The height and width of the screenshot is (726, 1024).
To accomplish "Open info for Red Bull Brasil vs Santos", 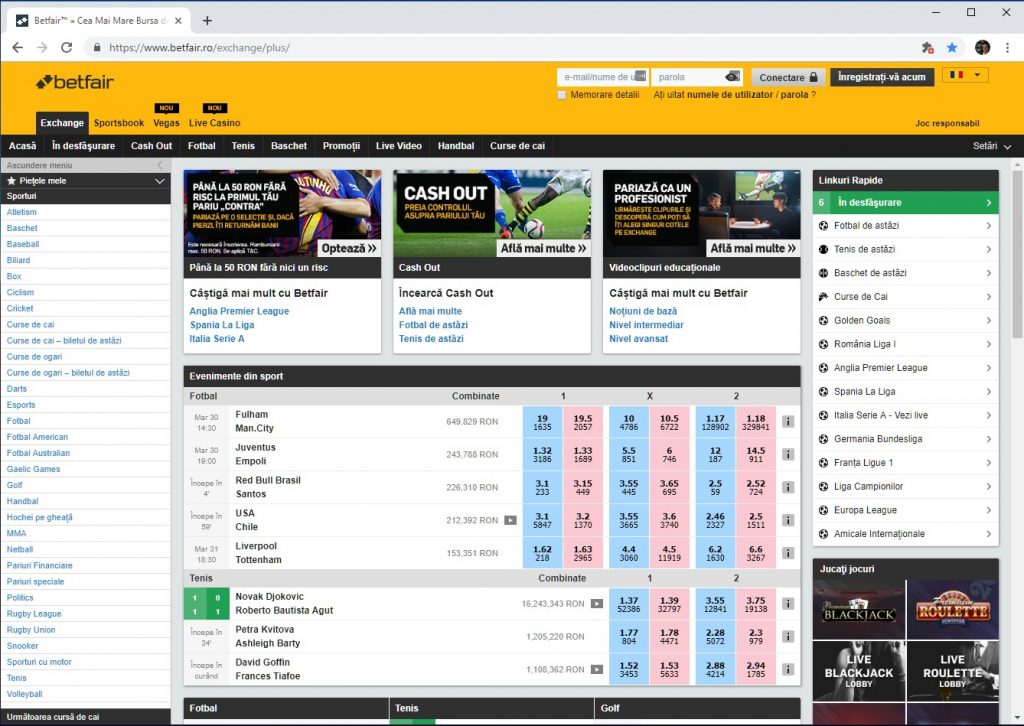I will tap(788, 488).
